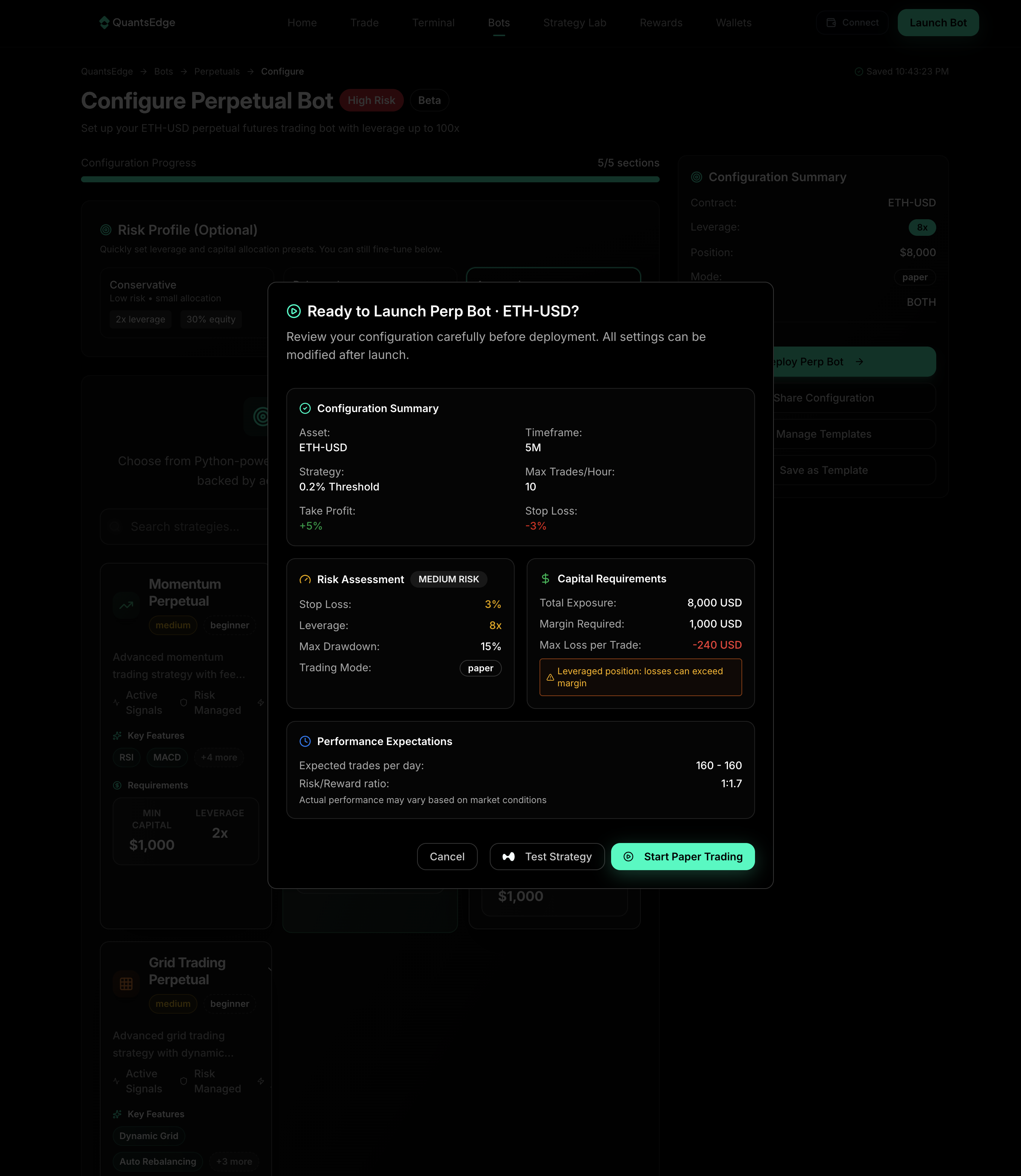The height and width of the screenshot is (1176, 1021).
Task: Open the Strategy Lab nav tab
Action: [574, 23]
